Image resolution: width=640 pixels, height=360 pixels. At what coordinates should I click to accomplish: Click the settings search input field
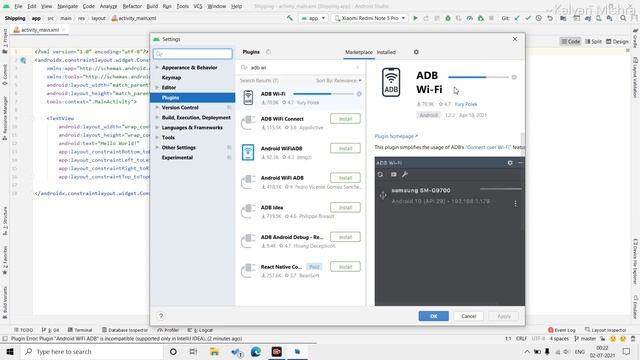(193, 53)
